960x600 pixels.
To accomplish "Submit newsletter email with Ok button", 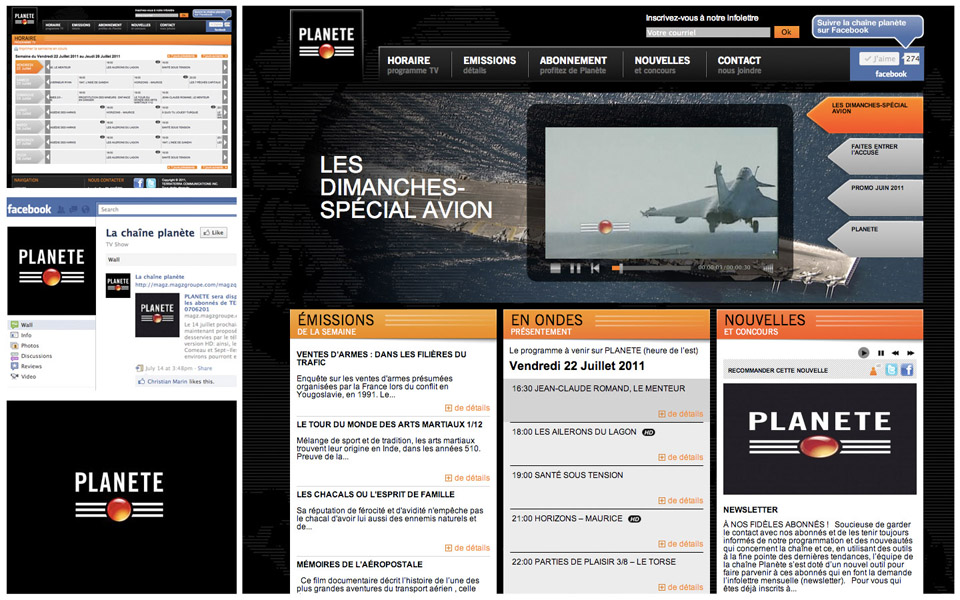I will pos(787,33).
